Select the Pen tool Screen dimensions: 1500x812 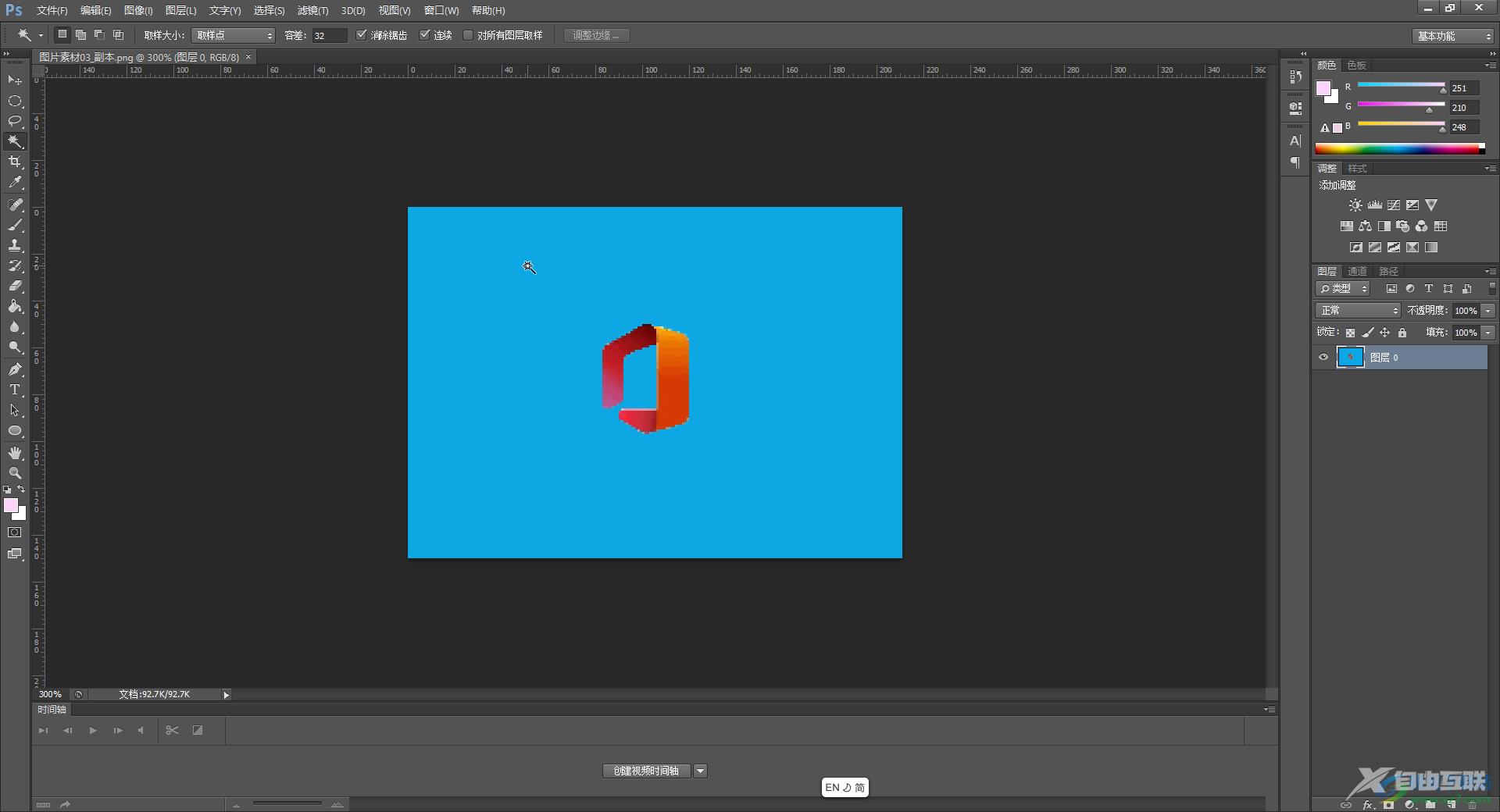[14, 369]
